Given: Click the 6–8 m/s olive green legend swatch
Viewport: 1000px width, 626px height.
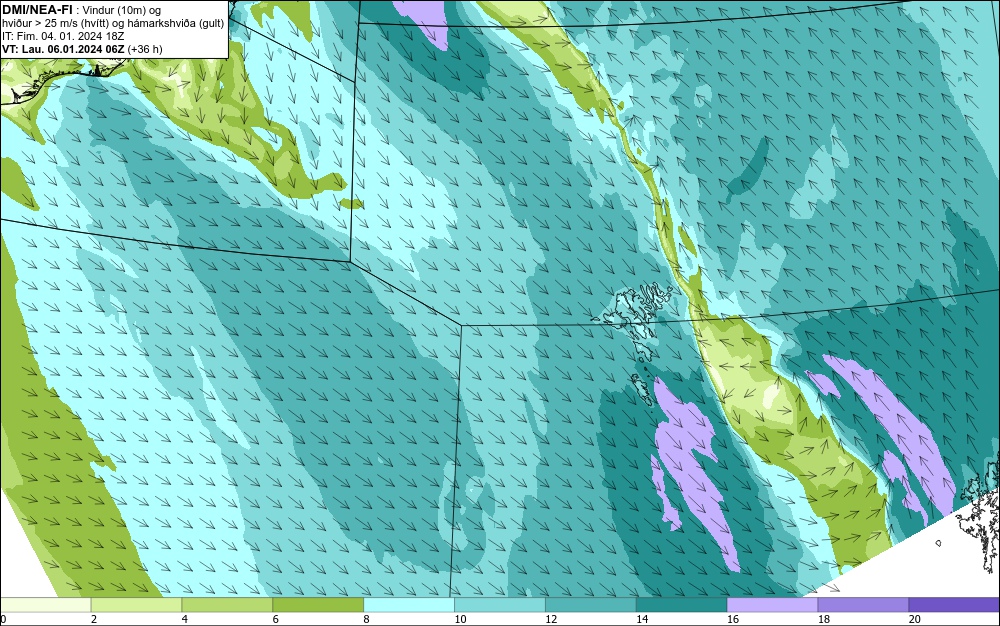Looking at the screenshot, I should [318, 605].
